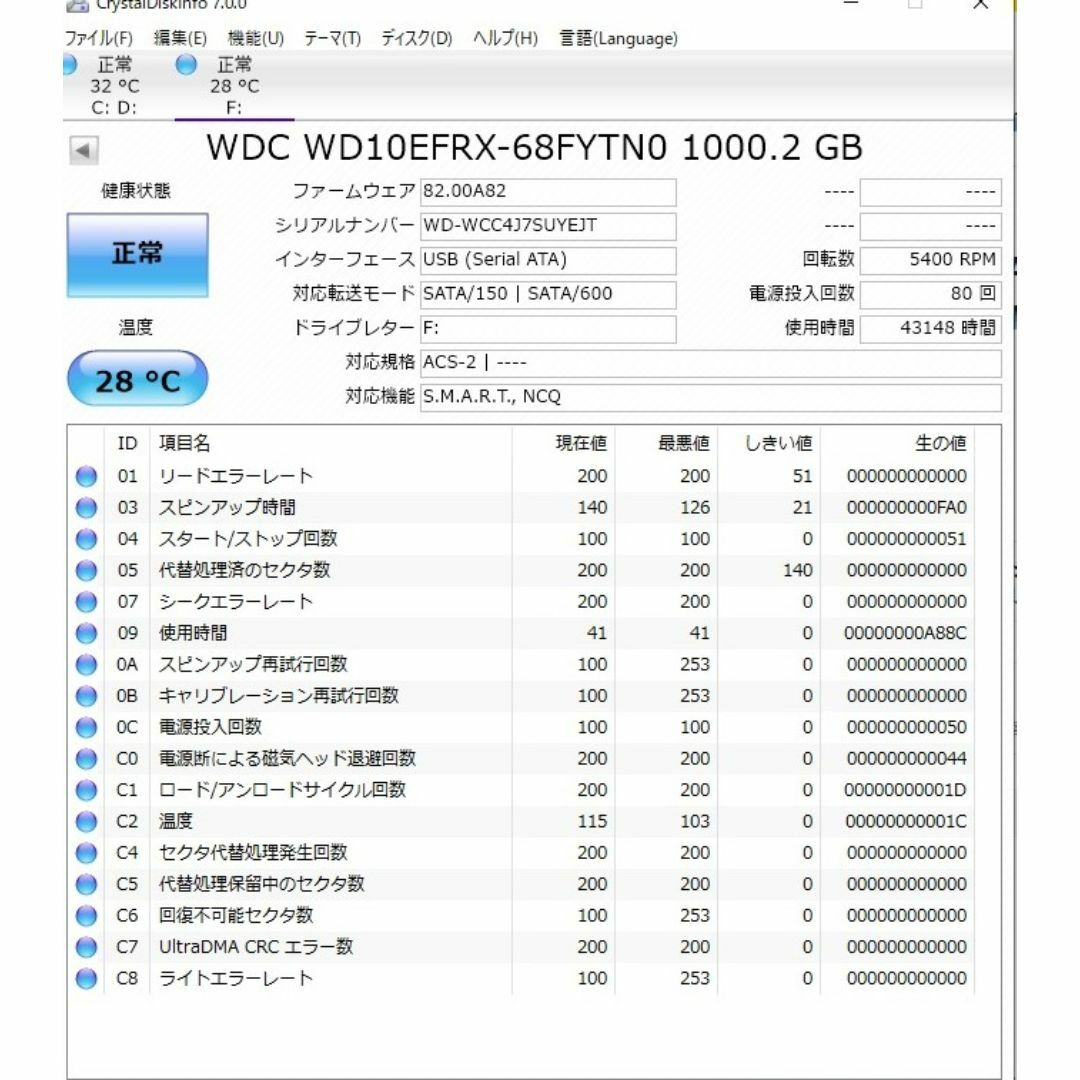Click the status icon for ID 01 リードエラーレート
Viewport: 1080px width, 1080px height.
tap(86, 477)
